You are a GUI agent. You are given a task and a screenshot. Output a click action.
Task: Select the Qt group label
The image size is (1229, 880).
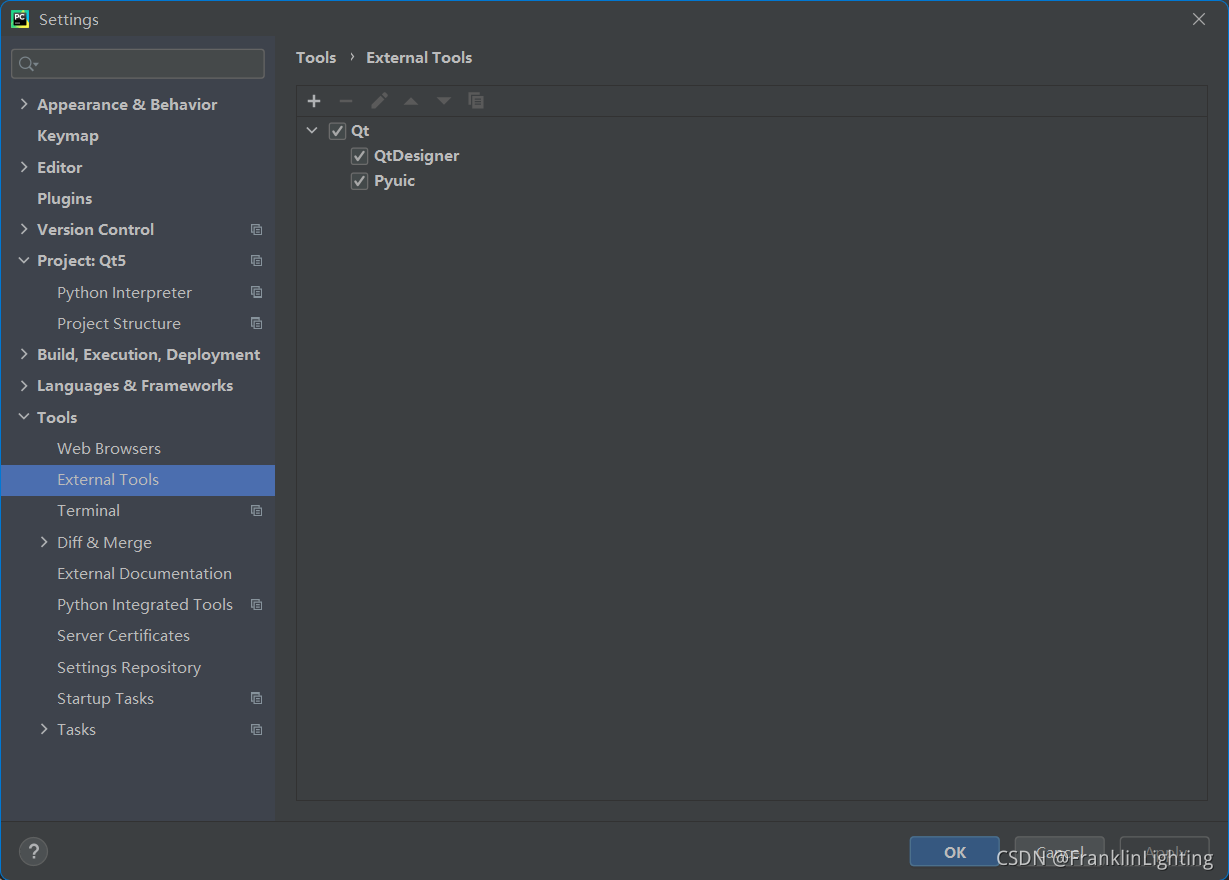click(360, 131)
